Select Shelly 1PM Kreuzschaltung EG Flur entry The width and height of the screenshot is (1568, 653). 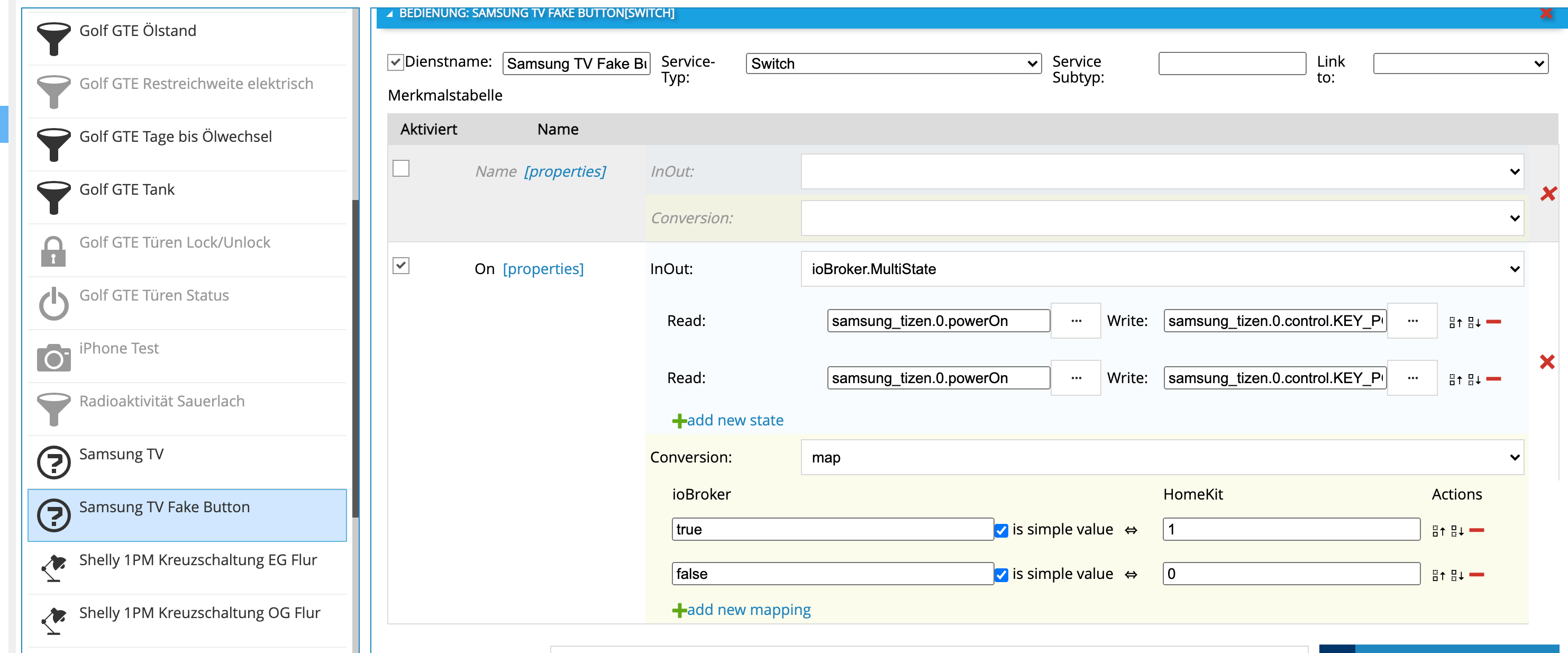(x=197, y=560)
